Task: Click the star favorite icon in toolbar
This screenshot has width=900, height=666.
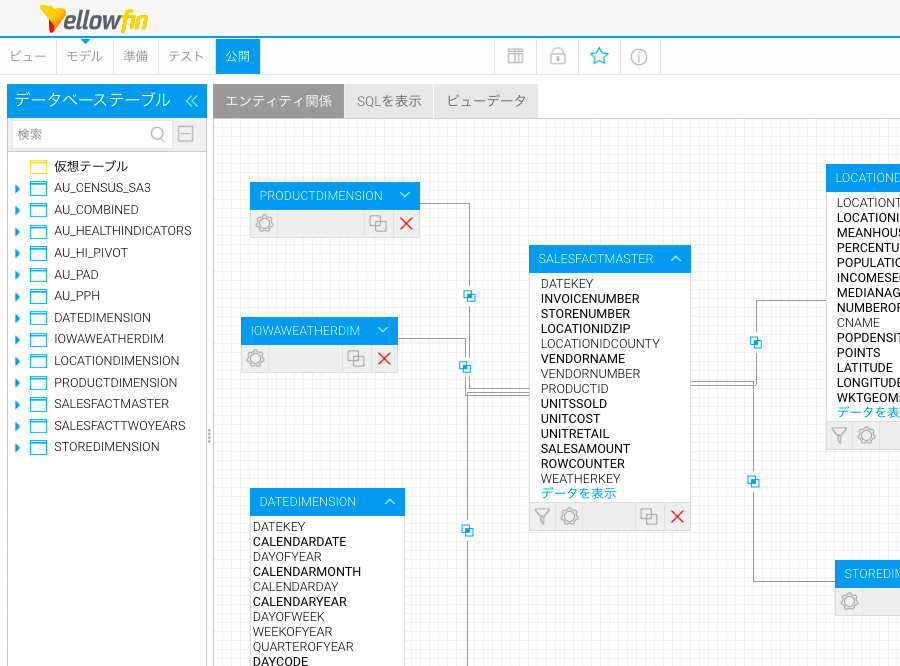Action: click(x=599, y=56)
